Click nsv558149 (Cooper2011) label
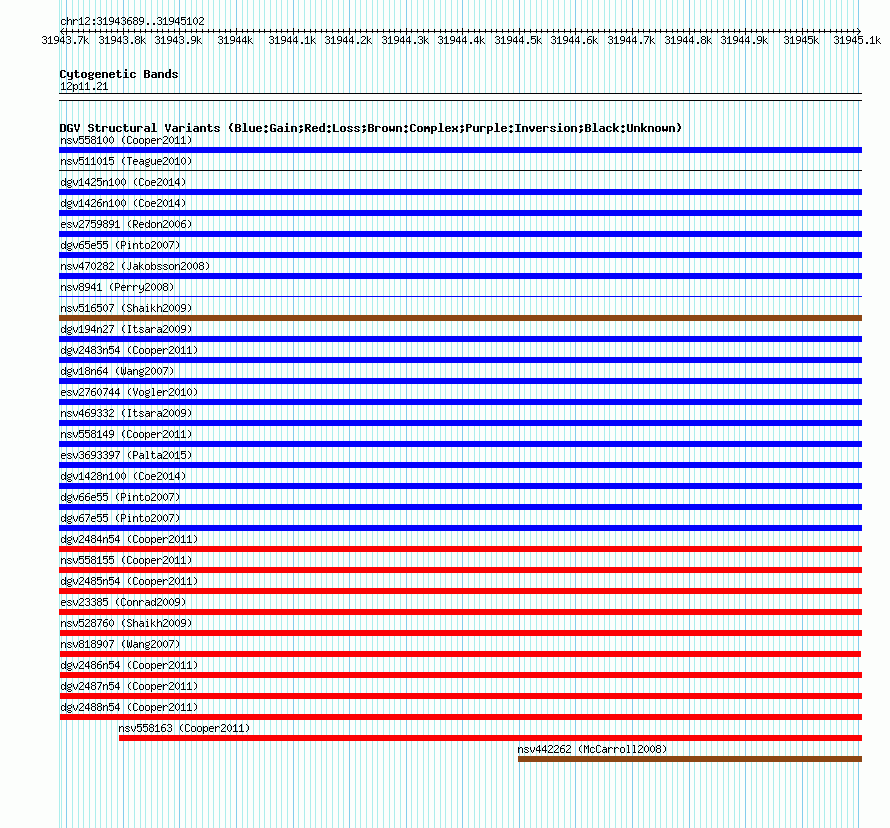 point(126,434)
